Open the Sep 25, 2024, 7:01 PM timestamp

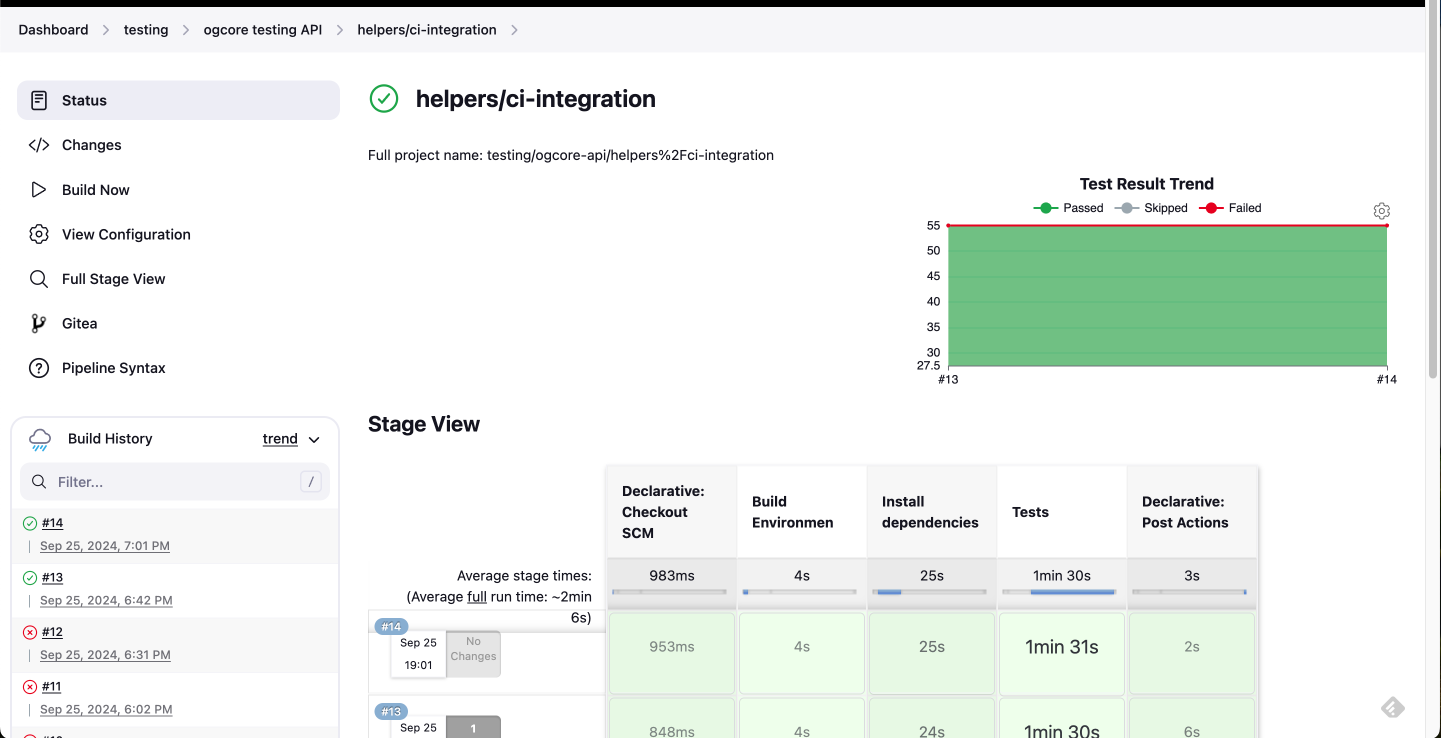coord(105,546)
